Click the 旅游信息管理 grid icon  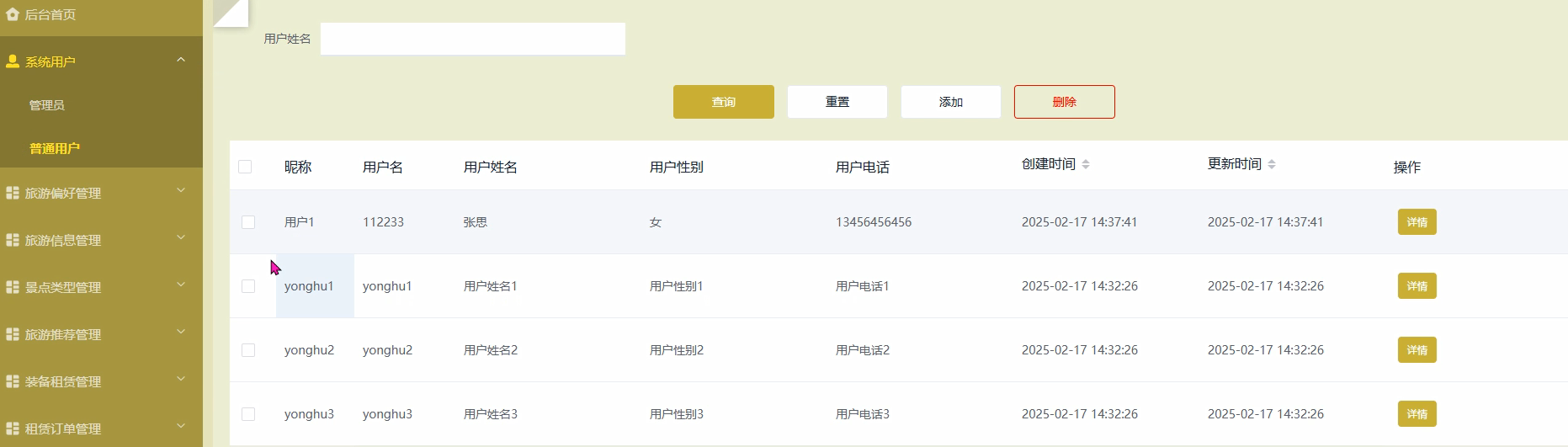click(12, 240)
